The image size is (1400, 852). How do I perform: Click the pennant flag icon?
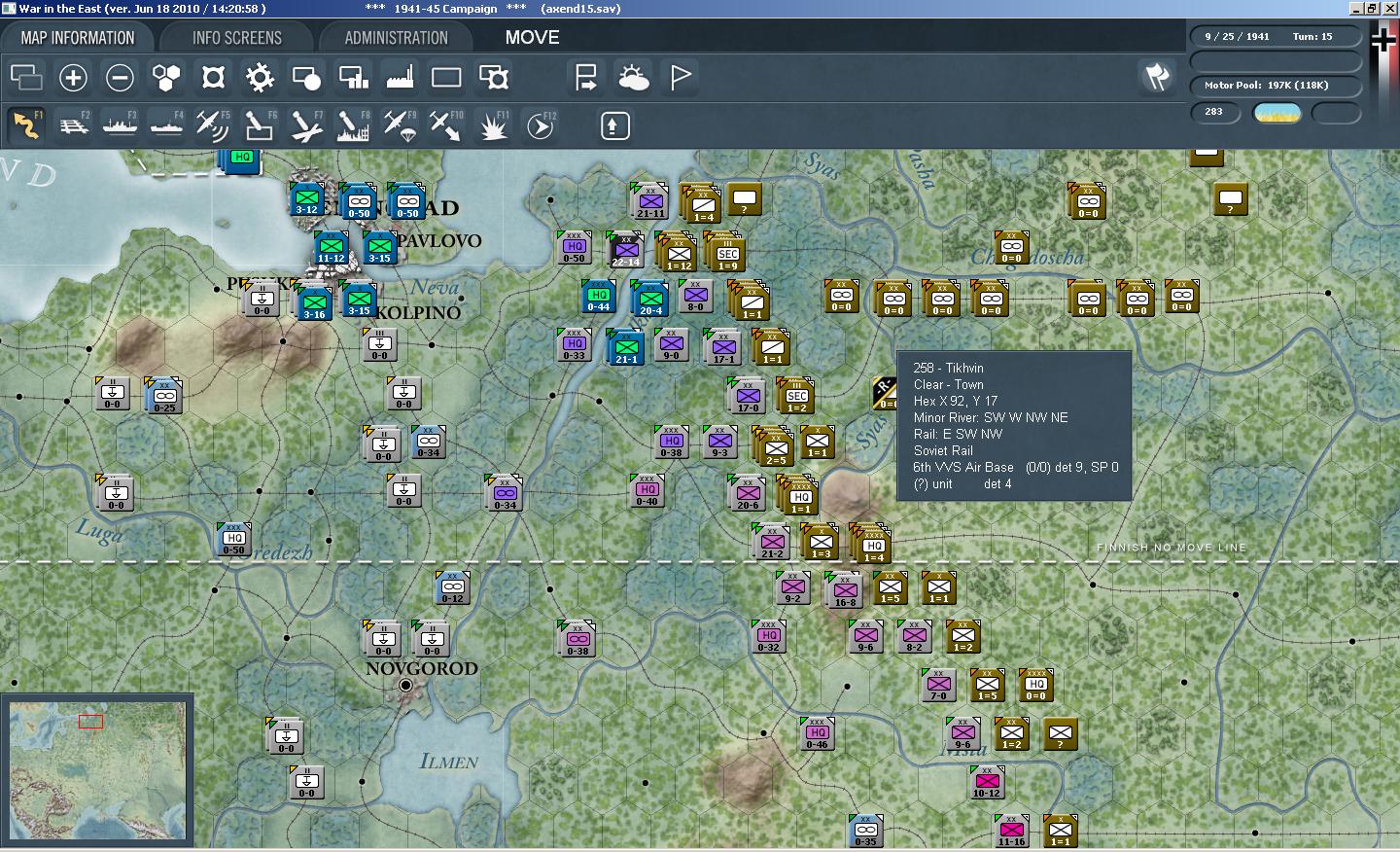pos(680,77)
